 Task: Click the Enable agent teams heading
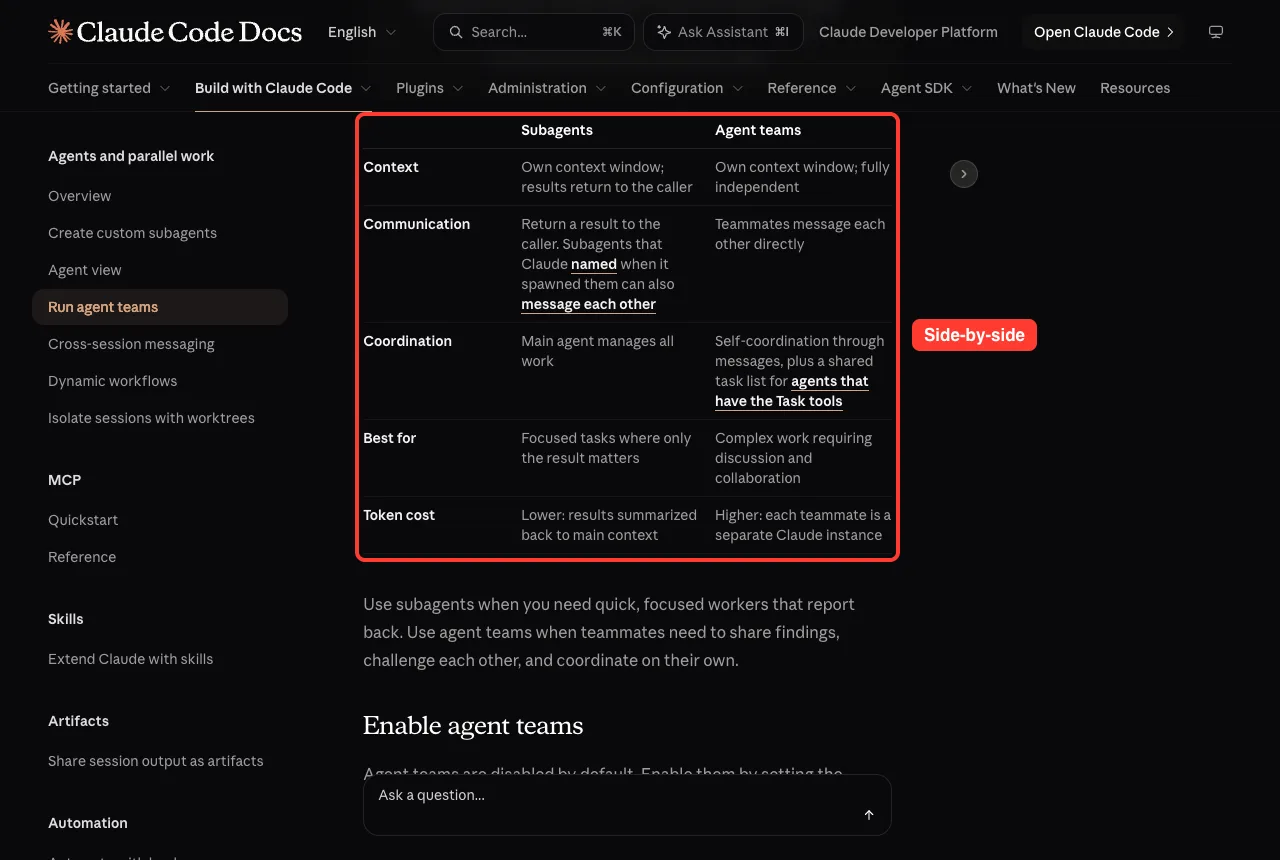click(x=473, y=726)
